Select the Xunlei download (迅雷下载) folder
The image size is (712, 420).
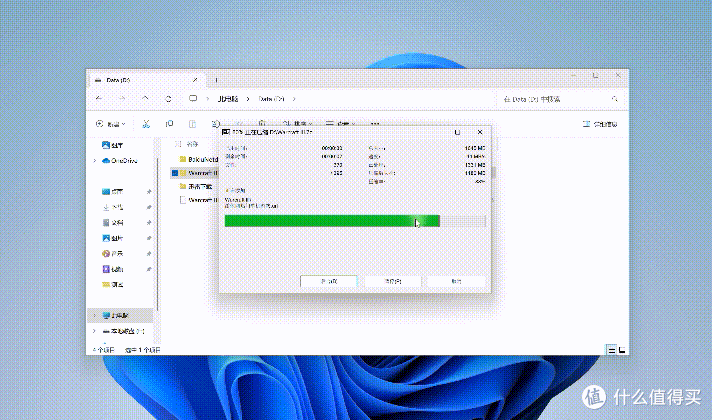pos(196,187)
